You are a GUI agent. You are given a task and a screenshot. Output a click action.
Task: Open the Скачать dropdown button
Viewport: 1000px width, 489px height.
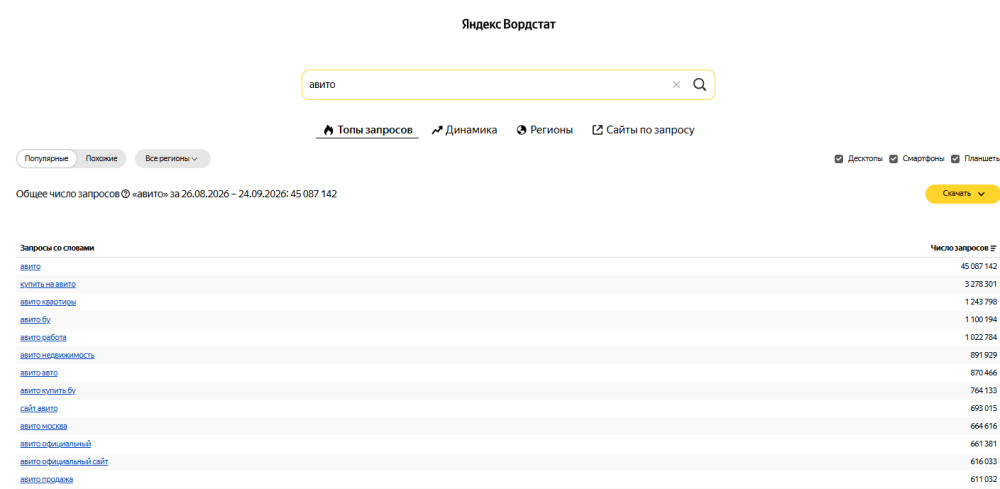pyautogui.click(x=963, y=194)
